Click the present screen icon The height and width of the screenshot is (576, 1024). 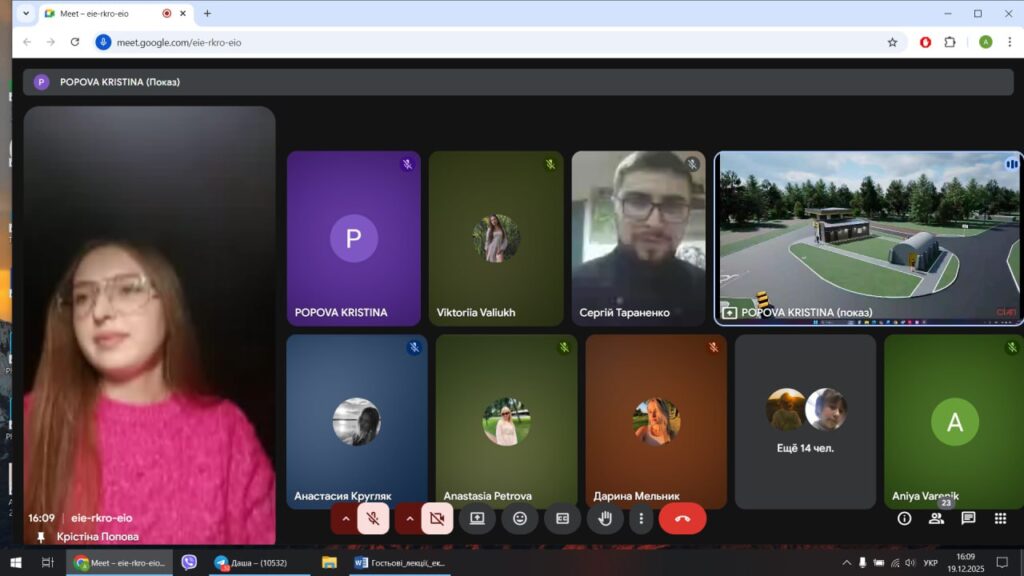click(477, 518)
